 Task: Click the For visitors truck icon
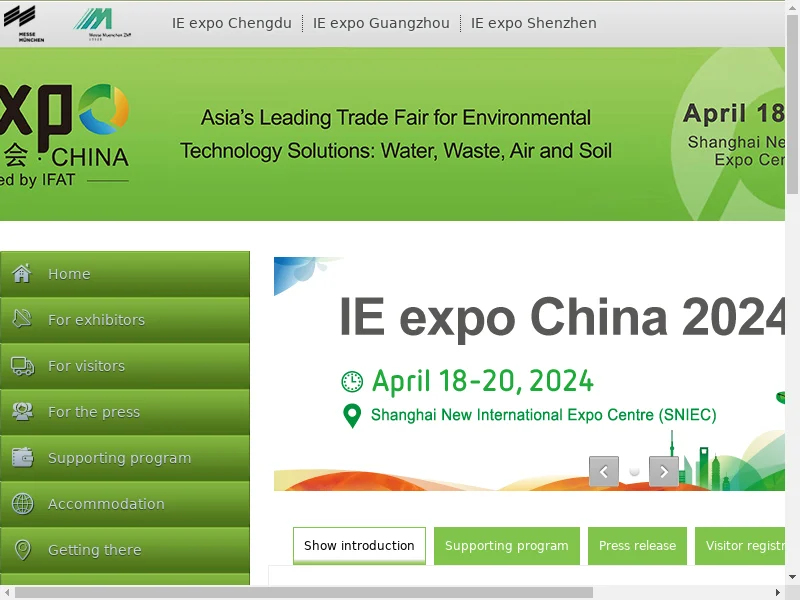click(22, 366)
